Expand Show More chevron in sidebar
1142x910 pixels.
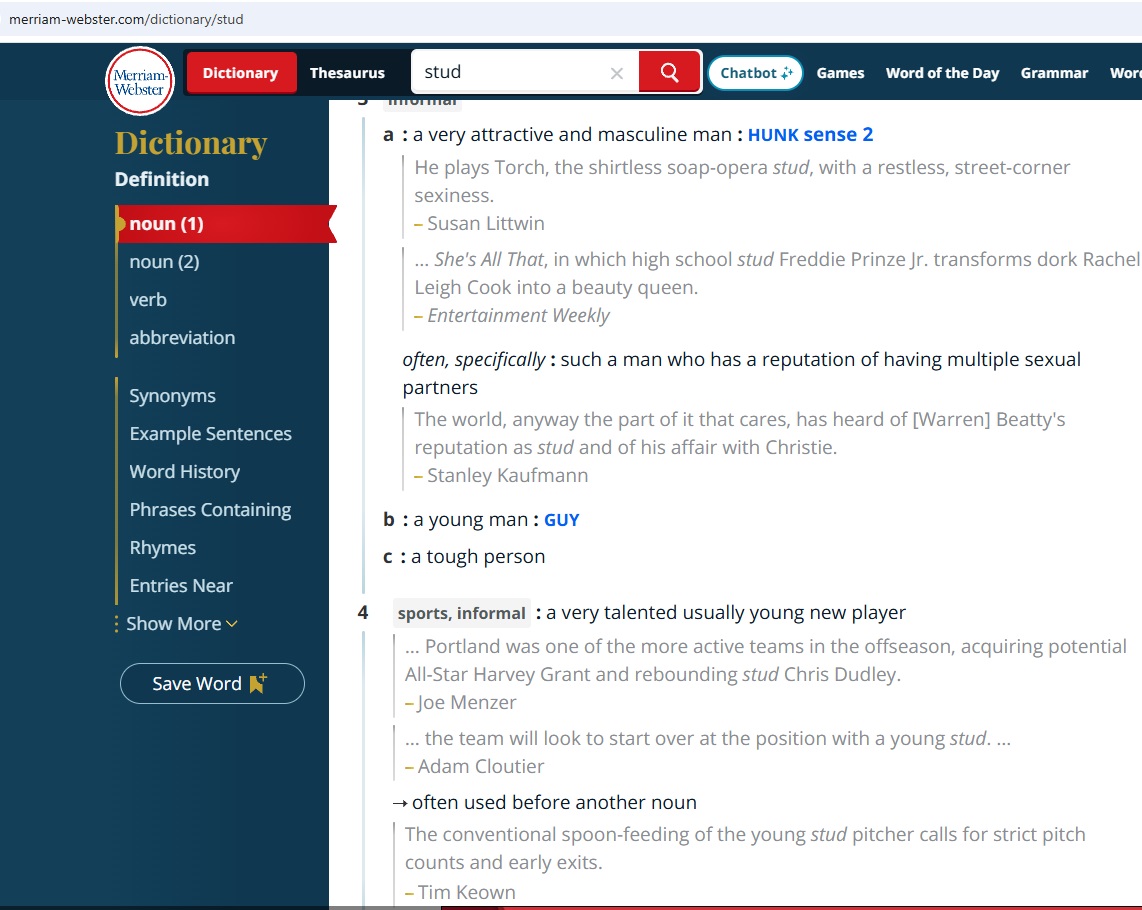pyautogui.click(x=232, y=624)
